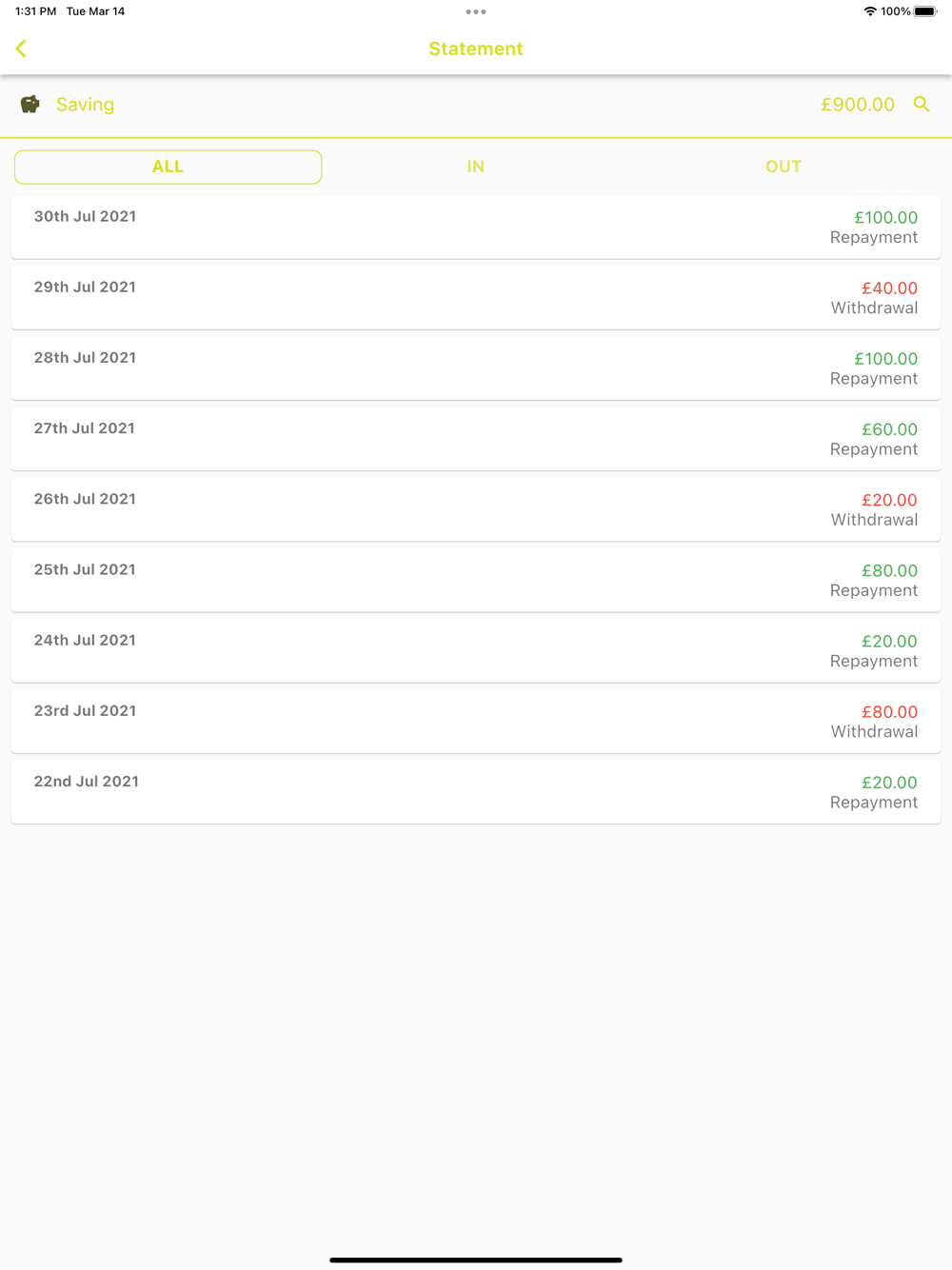
Task: Open the £60.00 repayment entry
Action: click(x=475, y=439)
